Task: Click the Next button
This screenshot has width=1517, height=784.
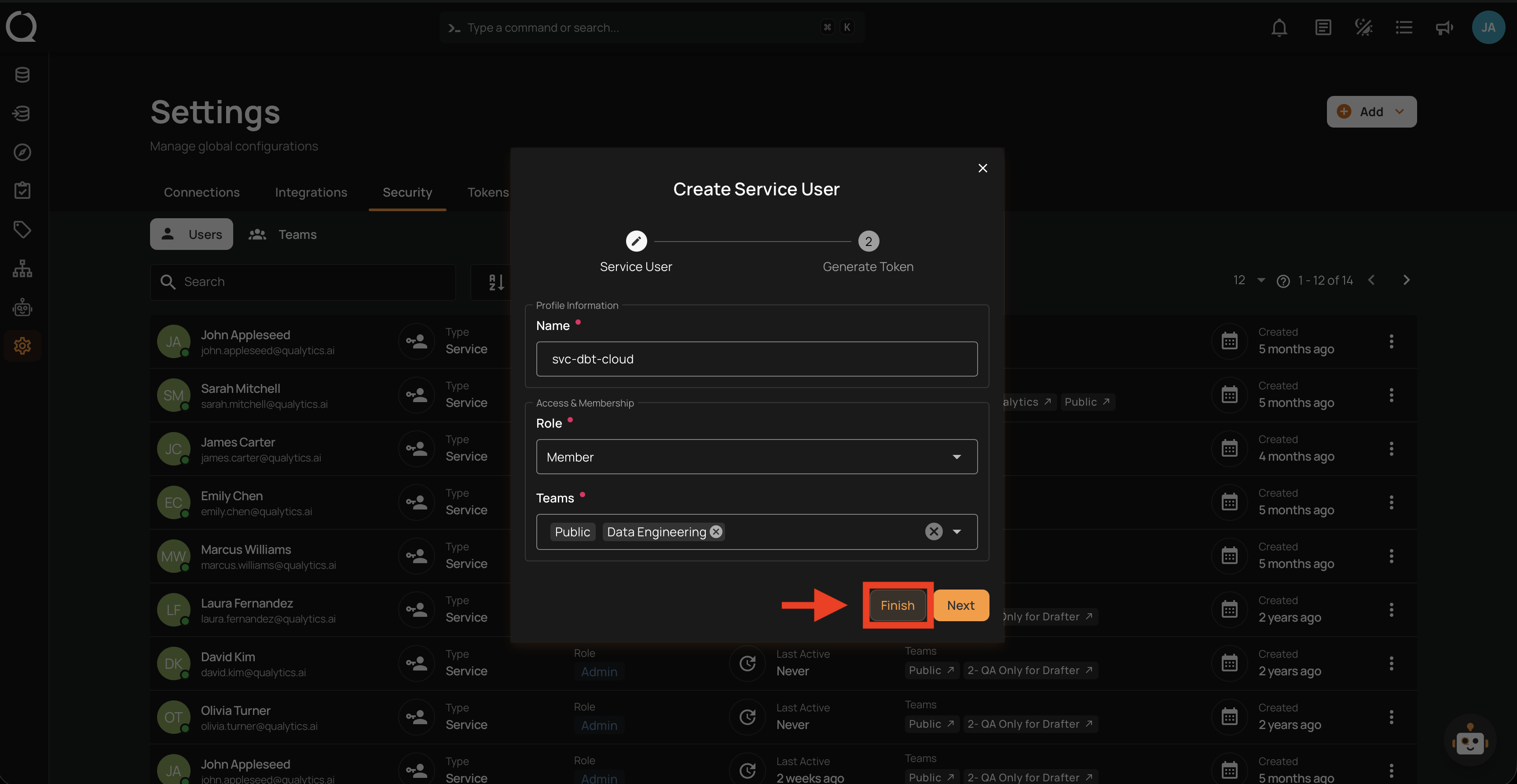Action: pyautogui.click(x=960, y=605)
